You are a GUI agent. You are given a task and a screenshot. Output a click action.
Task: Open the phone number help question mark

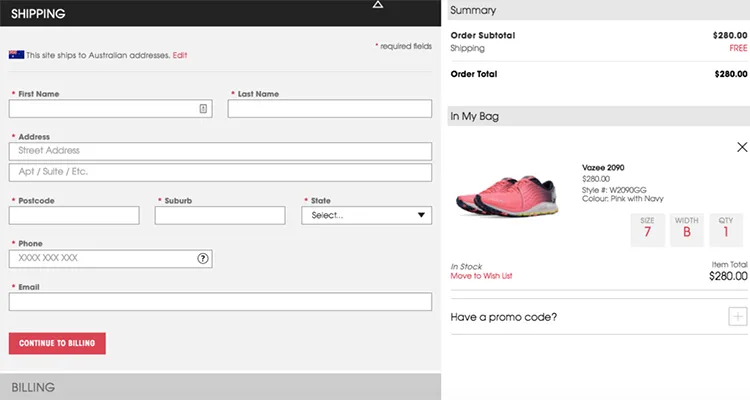click(203, 258)
